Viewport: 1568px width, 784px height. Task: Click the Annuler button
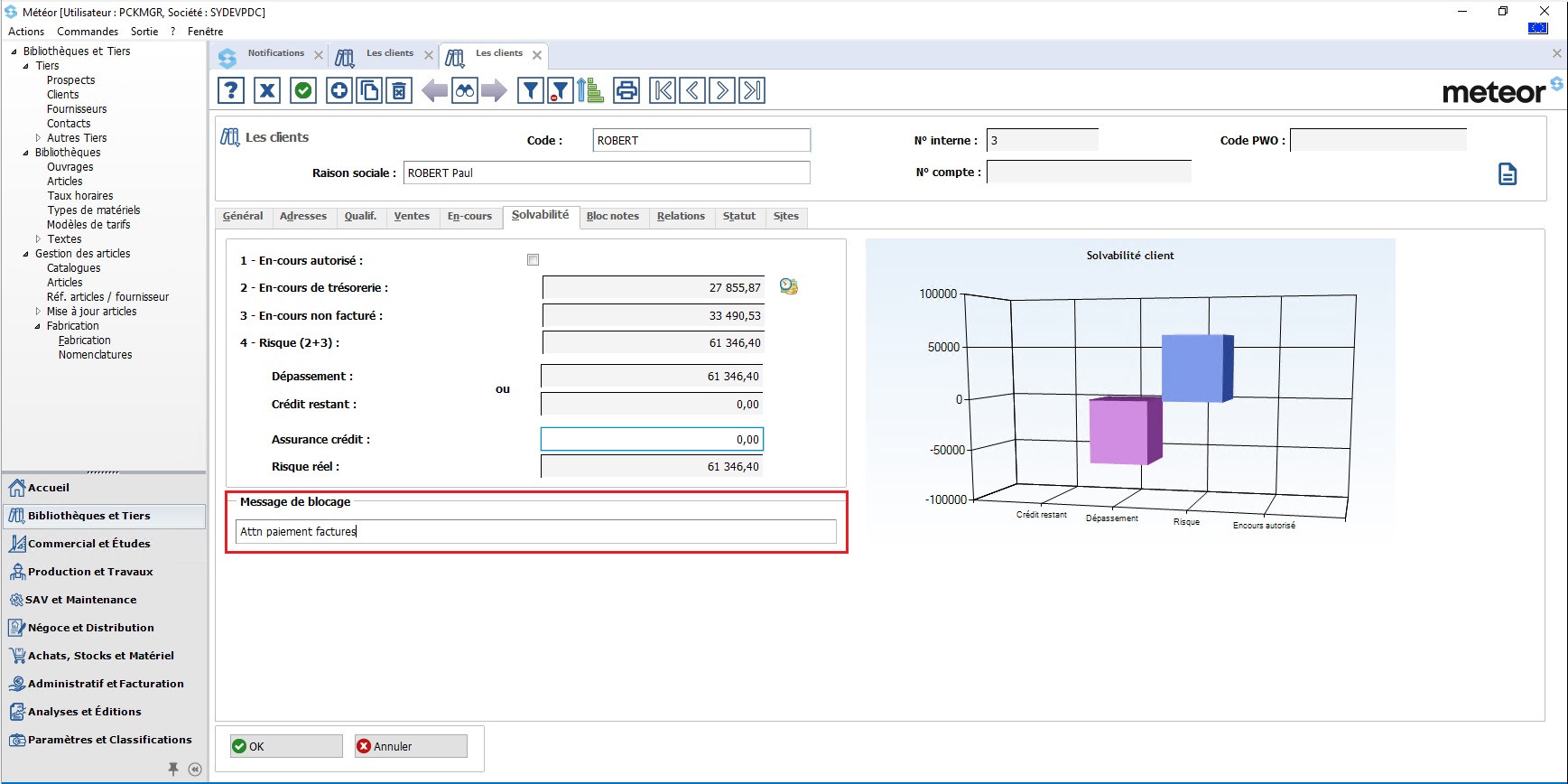pyautogui.click(x=411, y=746)
